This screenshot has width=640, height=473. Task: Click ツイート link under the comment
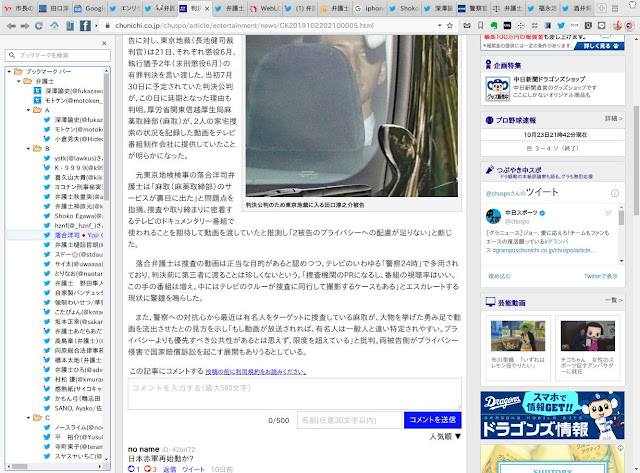click(193, 470)
